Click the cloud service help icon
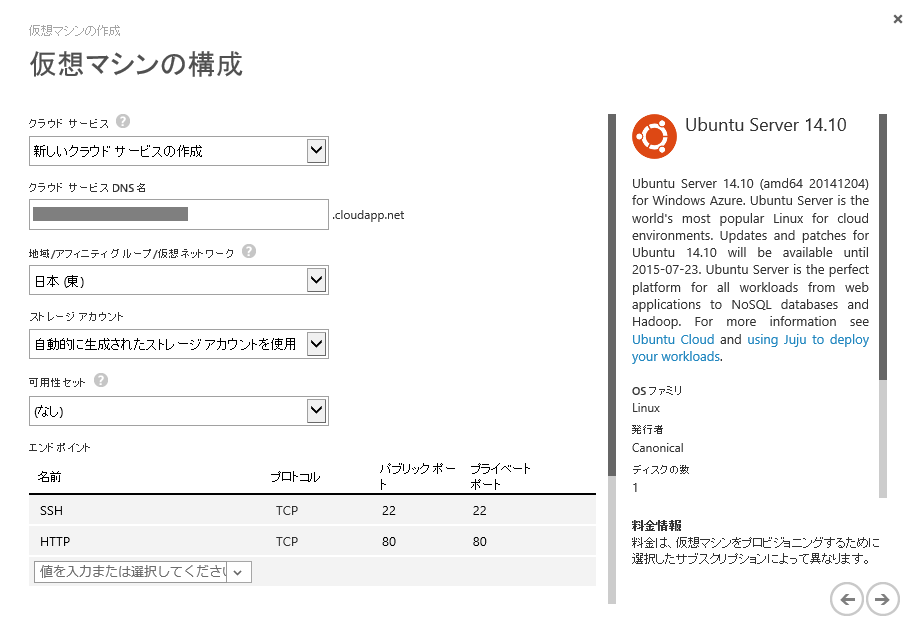917x638 pixels. click(x=123, y=122)
